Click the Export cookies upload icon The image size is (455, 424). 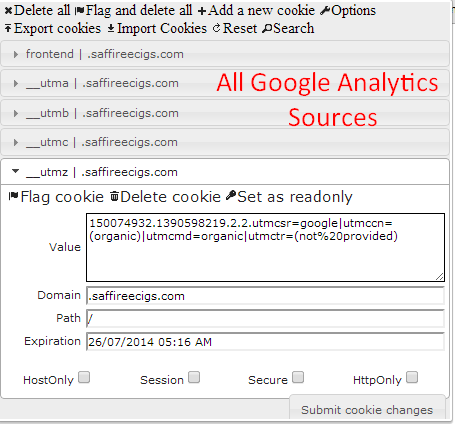[x=8, y=28]
